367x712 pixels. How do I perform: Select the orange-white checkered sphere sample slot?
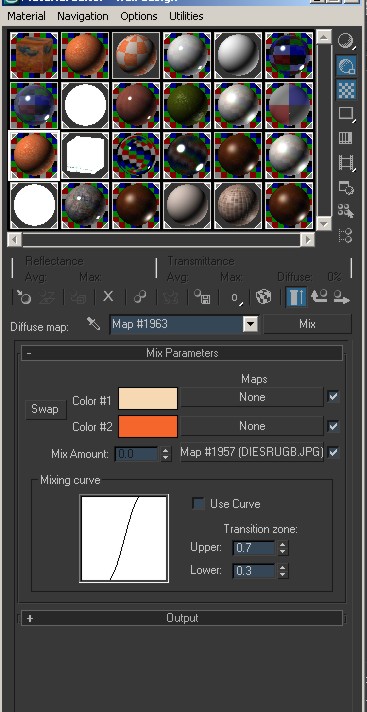[136, 55]
